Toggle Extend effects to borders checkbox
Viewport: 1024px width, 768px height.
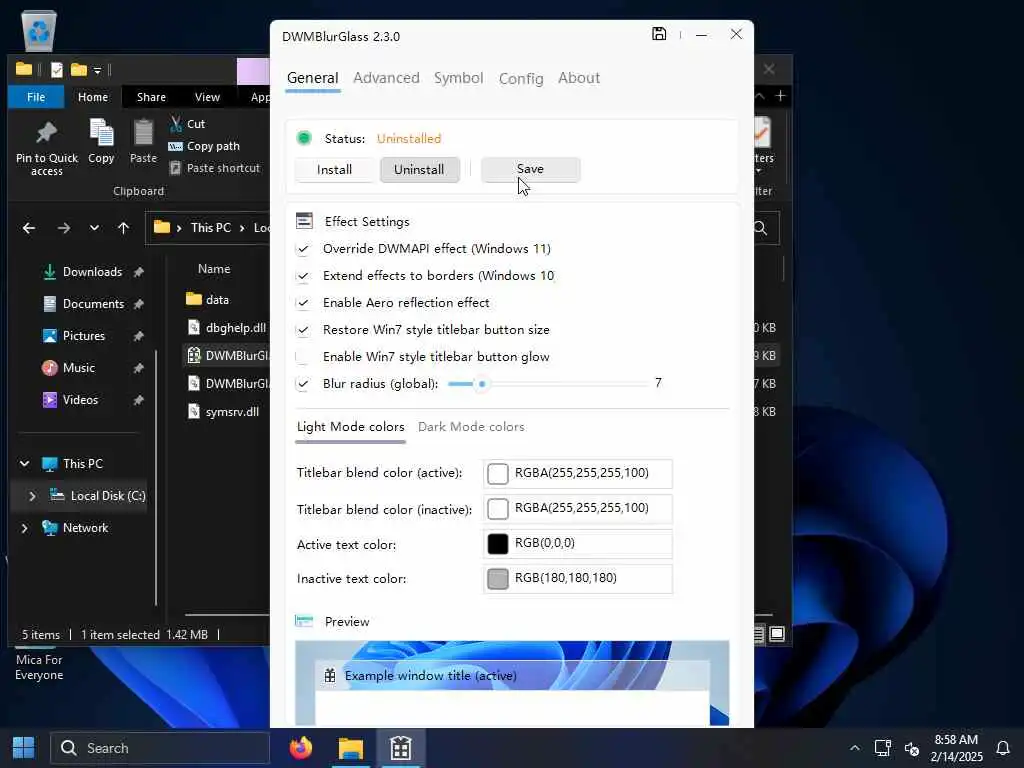click(x=302, y=276)
